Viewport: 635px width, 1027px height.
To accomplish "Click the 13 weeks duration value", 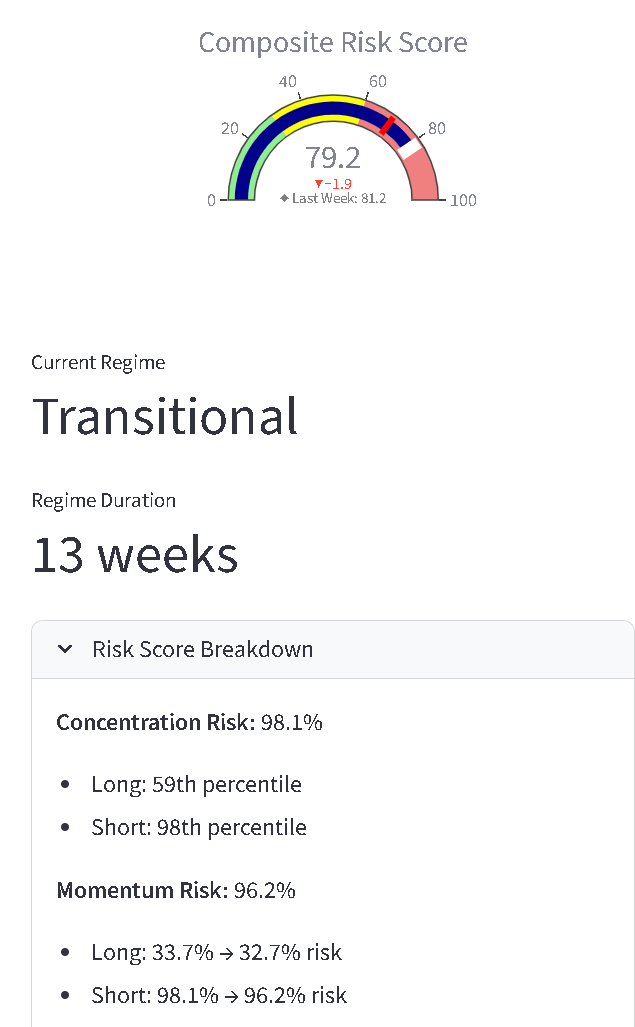I will (135, 555).
